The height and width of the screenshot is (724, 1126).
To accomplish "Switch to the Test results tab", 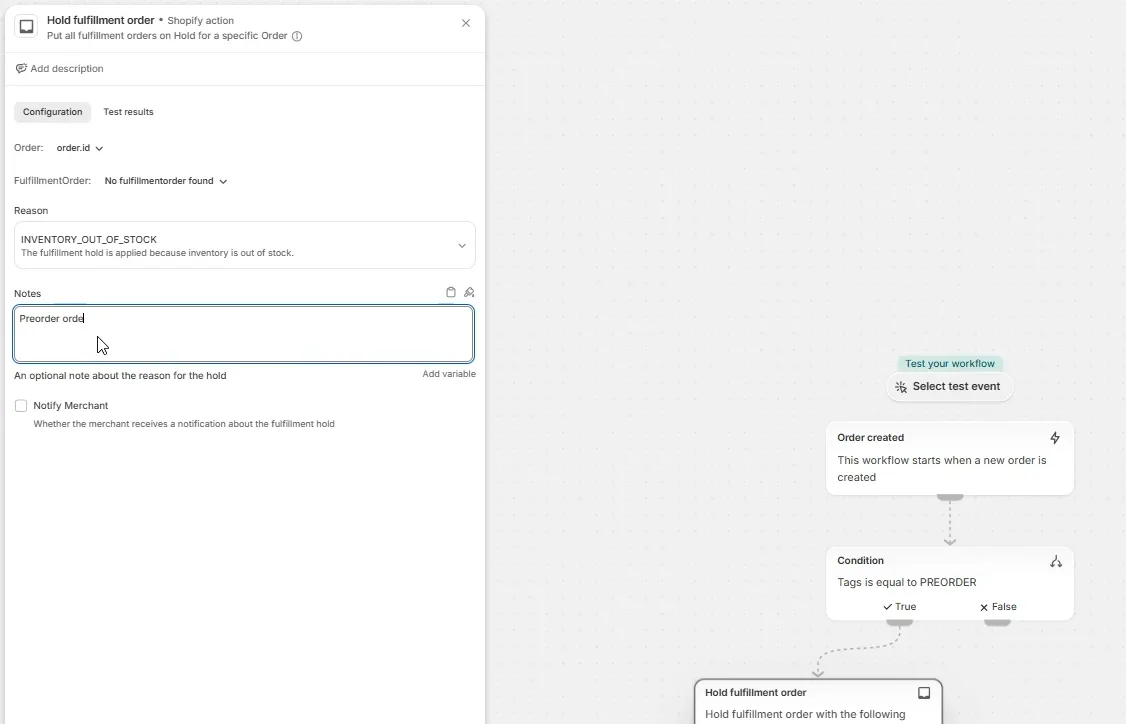I will tap(129, 112).
